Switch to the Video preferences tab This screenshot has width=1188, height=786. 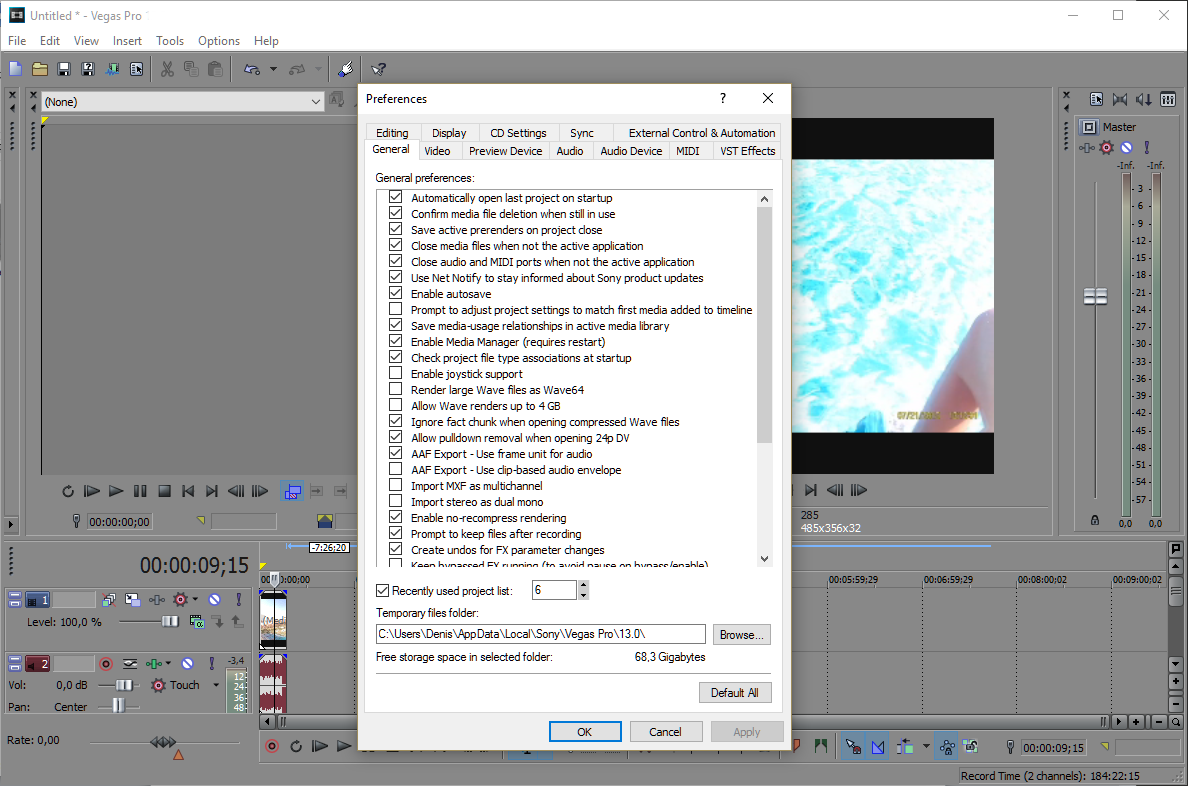click(x=437, y=151)
